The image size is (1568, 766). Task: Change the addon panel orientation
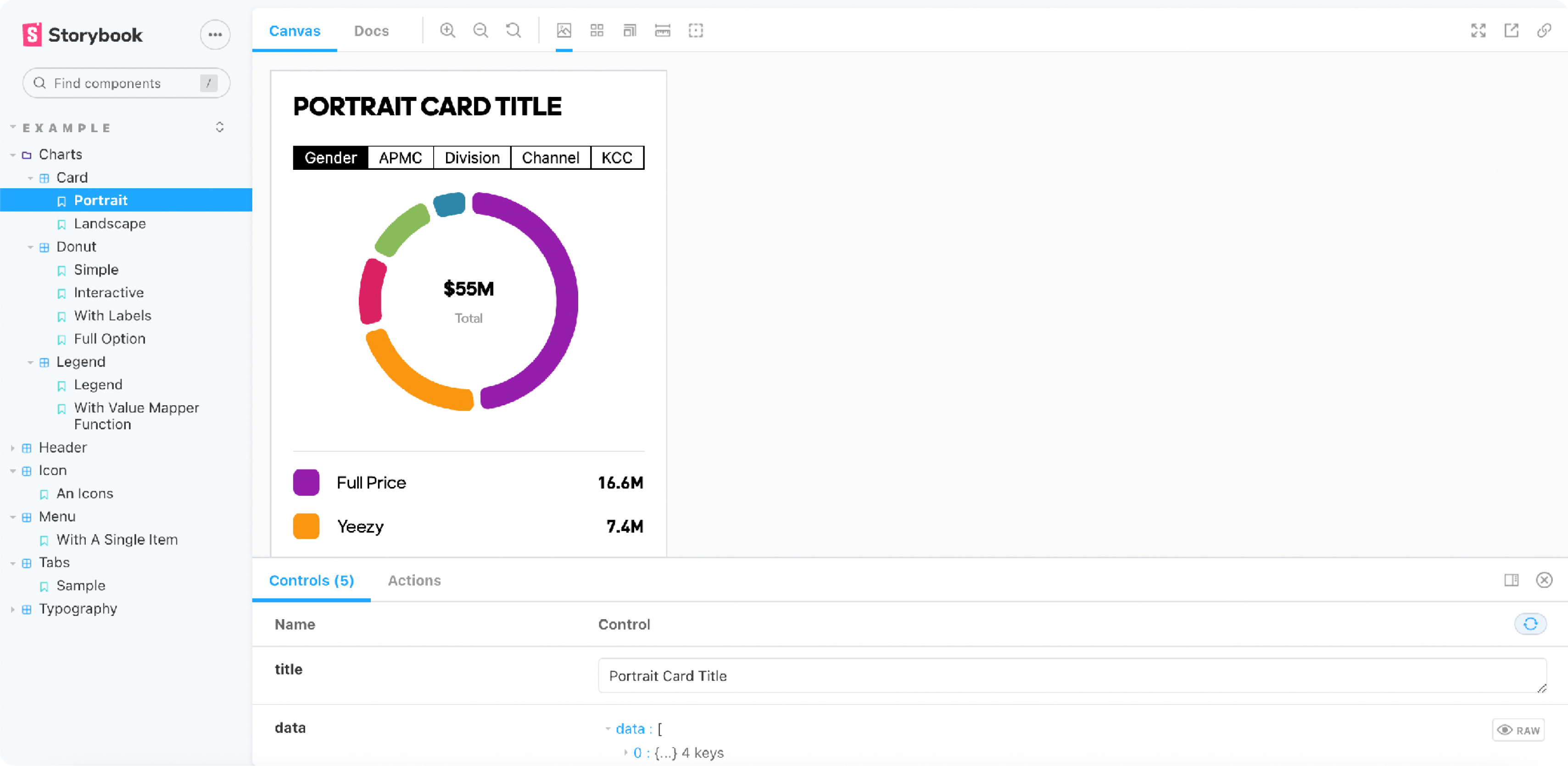(1511, 580)
